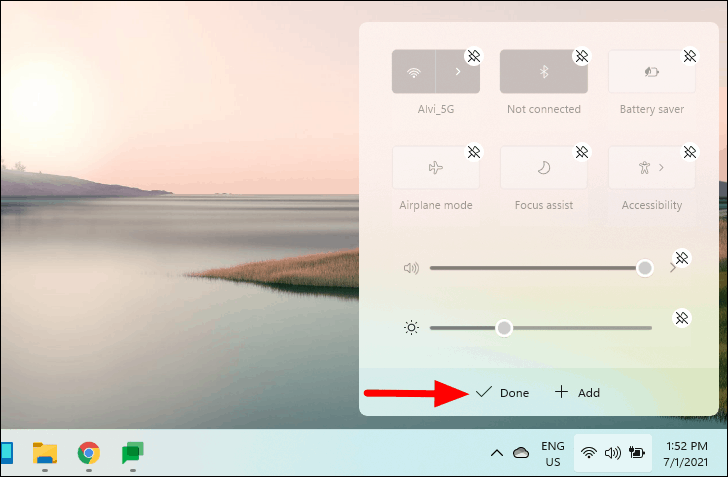Toggle the Bluetooth tile
Screen dimensions: 728x477
(544, 72)
